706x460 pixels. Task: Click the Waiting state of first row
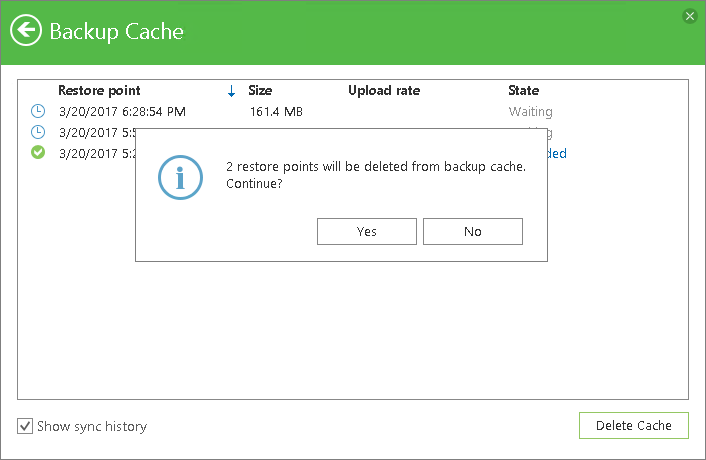pyautogui.click(x=530, y=112)
